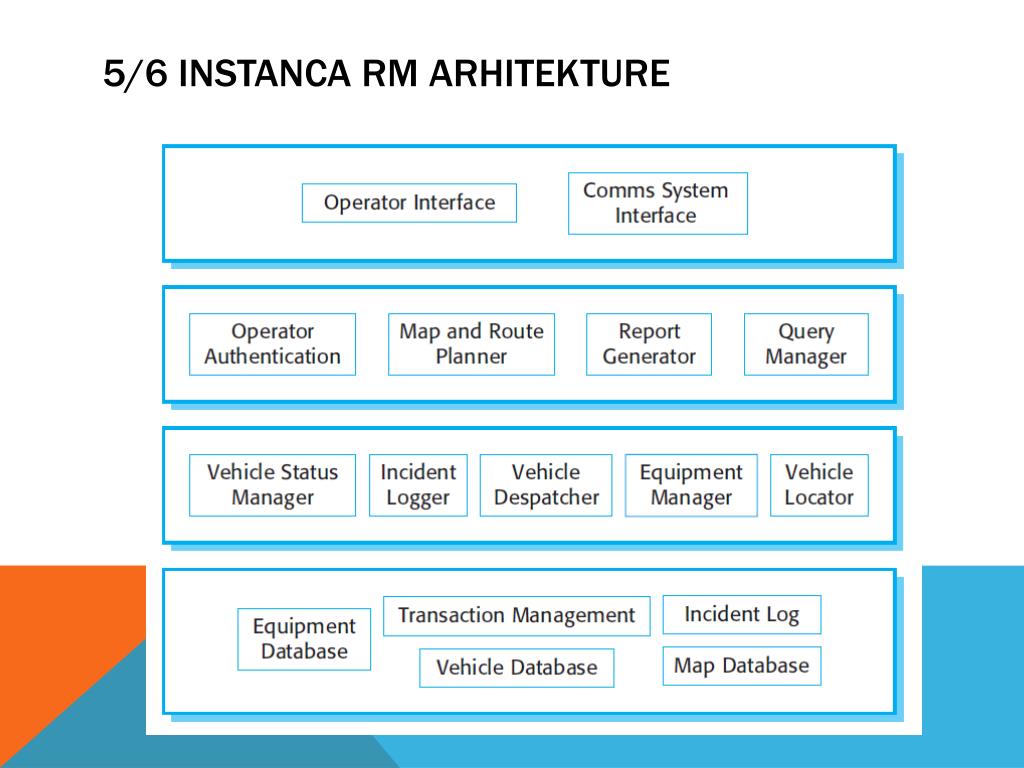Select the Incident Log box

click(742, 615)
